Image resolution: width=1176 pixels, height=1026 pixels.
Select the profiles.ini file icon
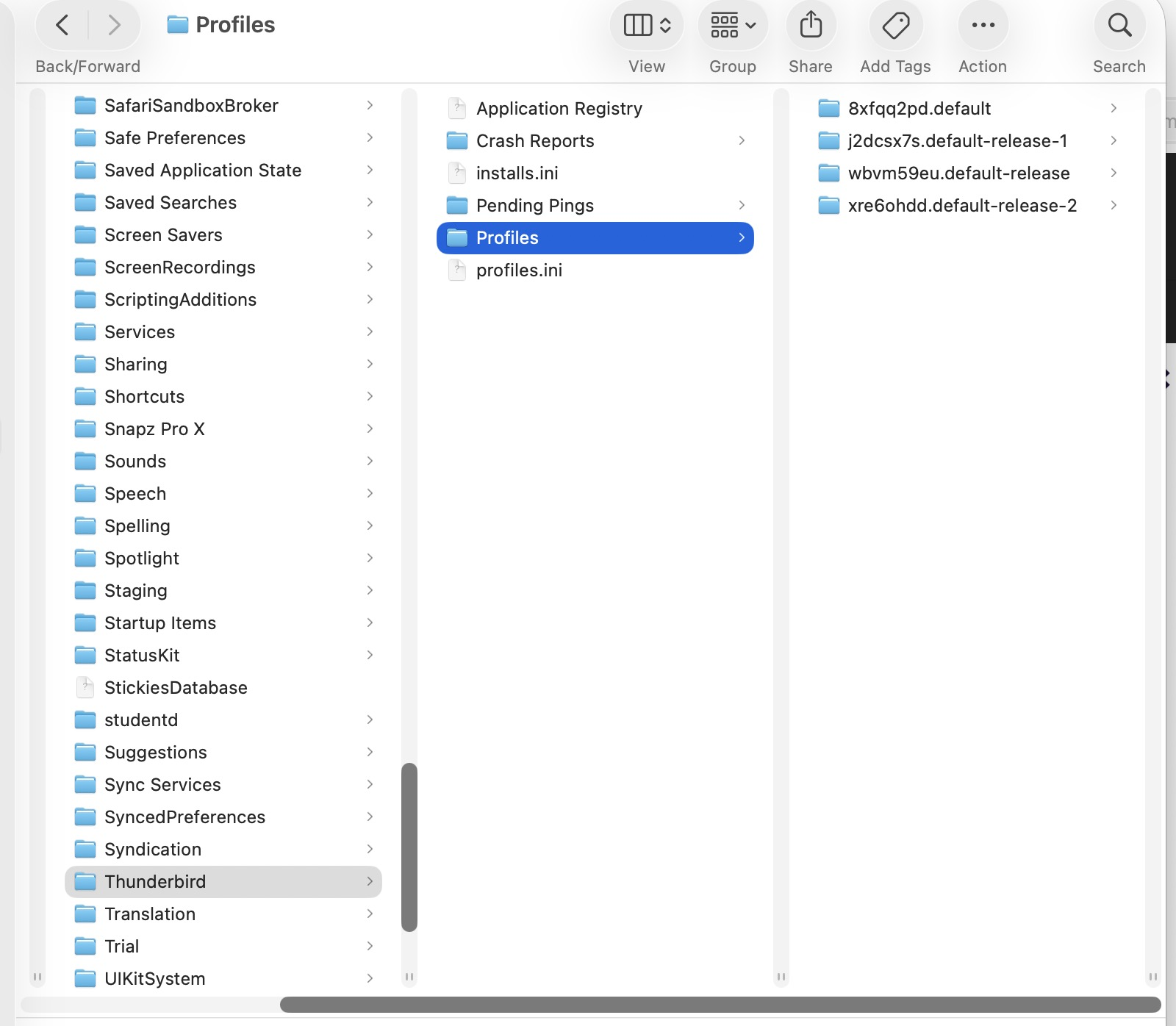(x=457, y=270)
